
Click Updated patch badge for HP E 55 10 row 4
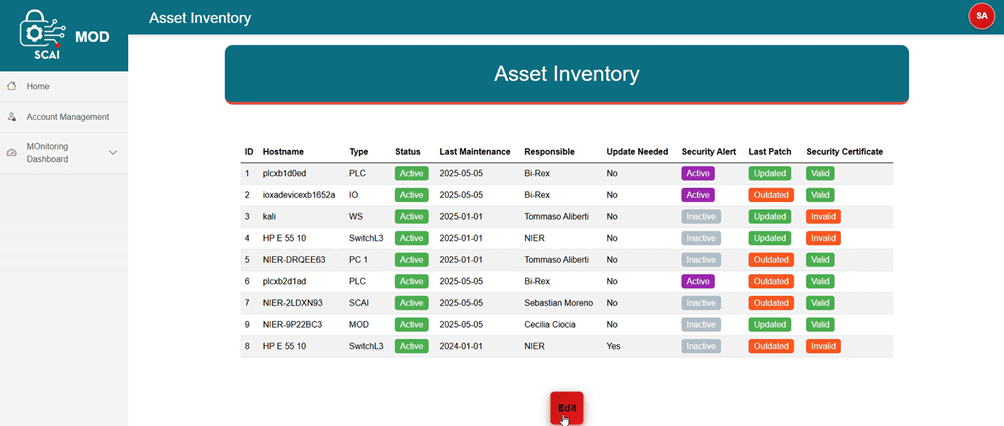click(770, 238)
